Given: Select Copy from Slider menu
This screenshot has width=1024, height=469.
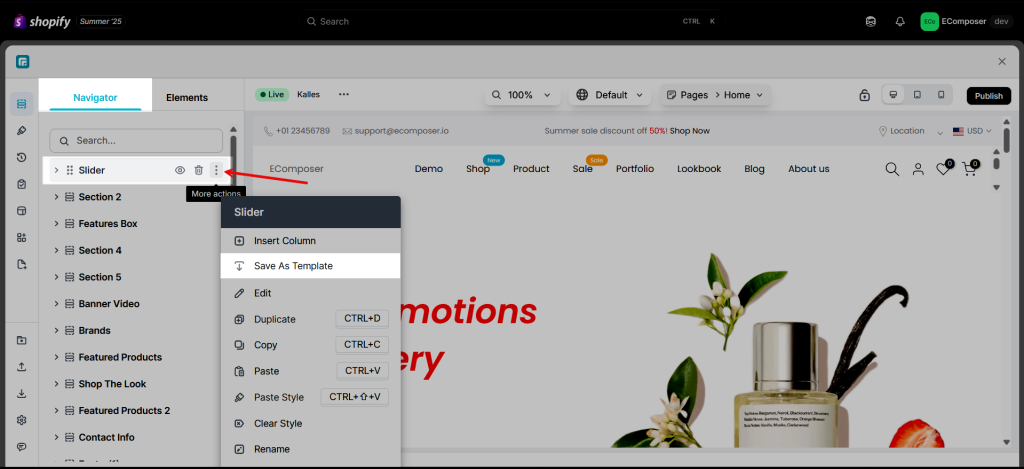Looking at the screenshot, I should [x=310, y=344].
